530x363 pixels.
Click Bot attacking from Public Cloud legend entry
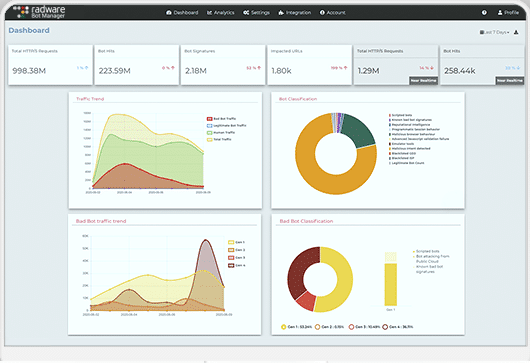(431, 259)
